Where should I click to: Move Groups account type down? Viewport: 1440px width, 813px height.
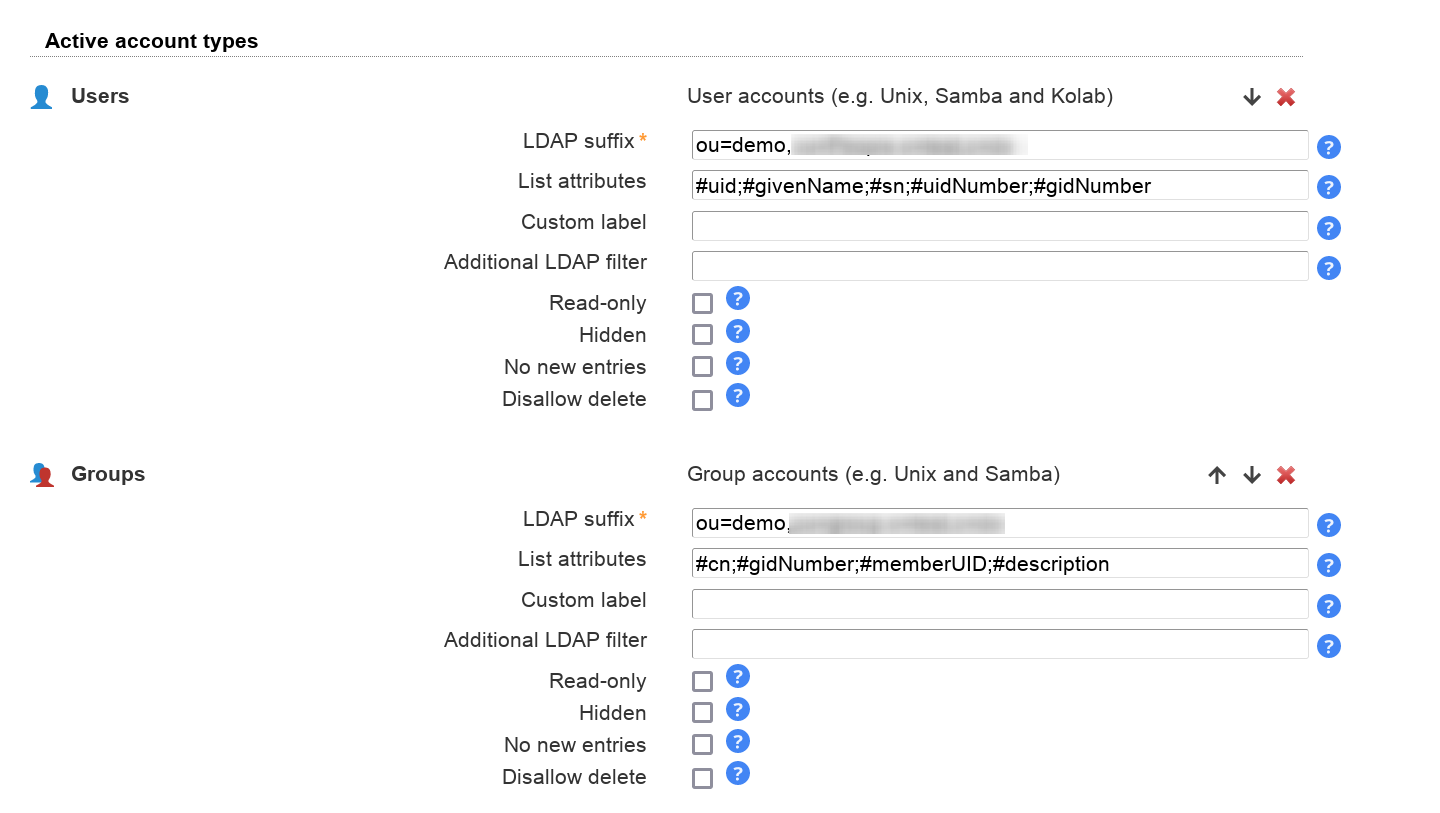tap(1251, 475)
